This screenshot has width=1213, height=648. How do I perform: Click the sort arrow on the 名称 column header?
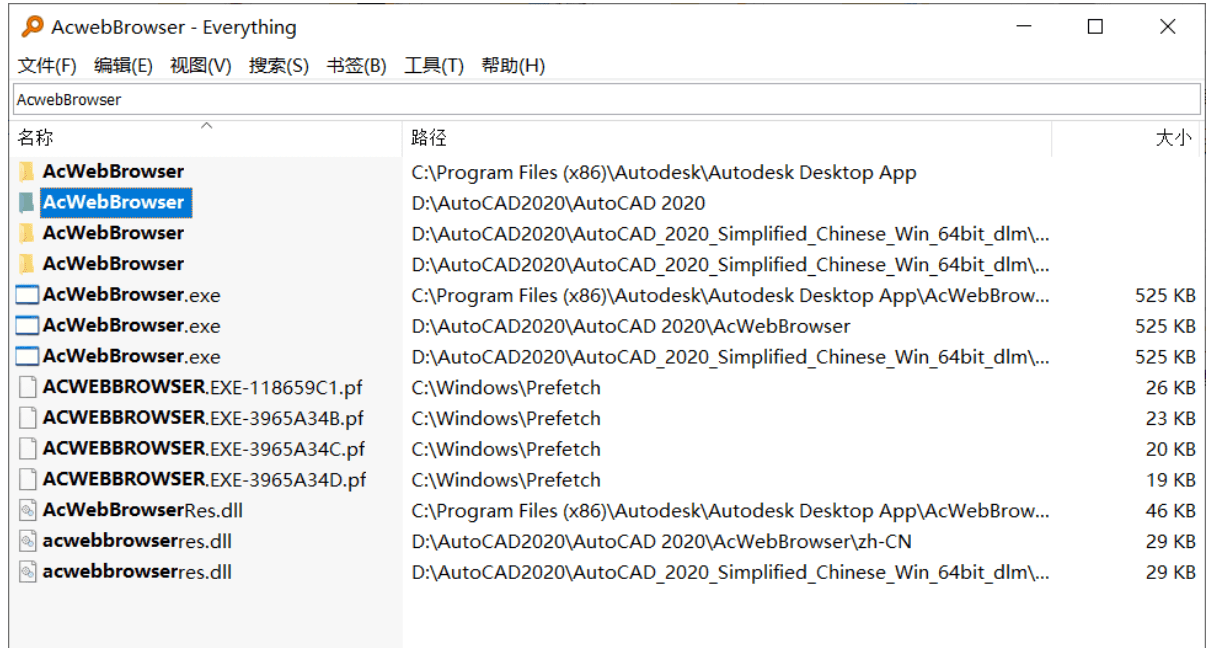208,128
